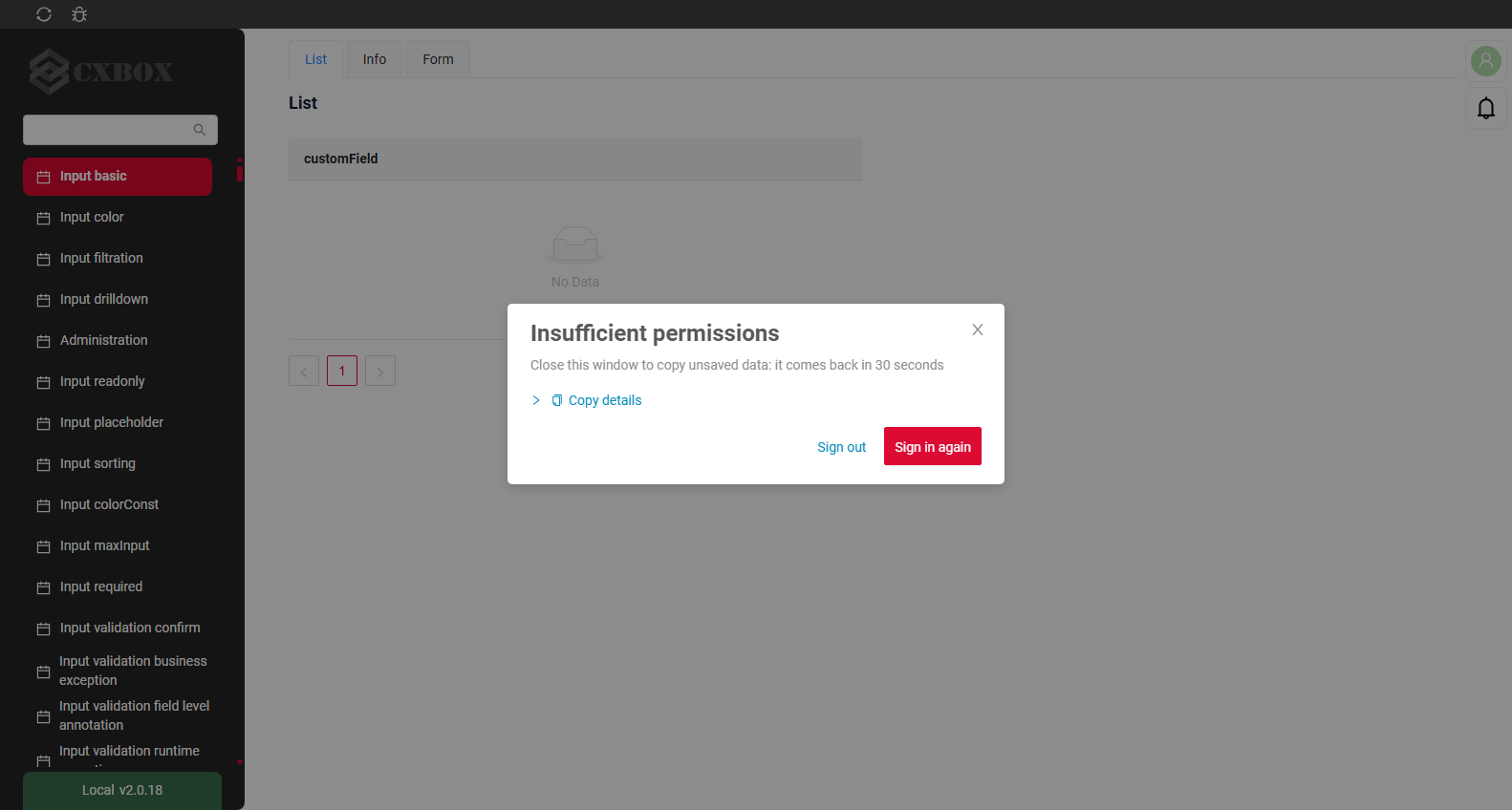Open Input validation business exception item
The image size is (1512, 810).
click(118, 671)
